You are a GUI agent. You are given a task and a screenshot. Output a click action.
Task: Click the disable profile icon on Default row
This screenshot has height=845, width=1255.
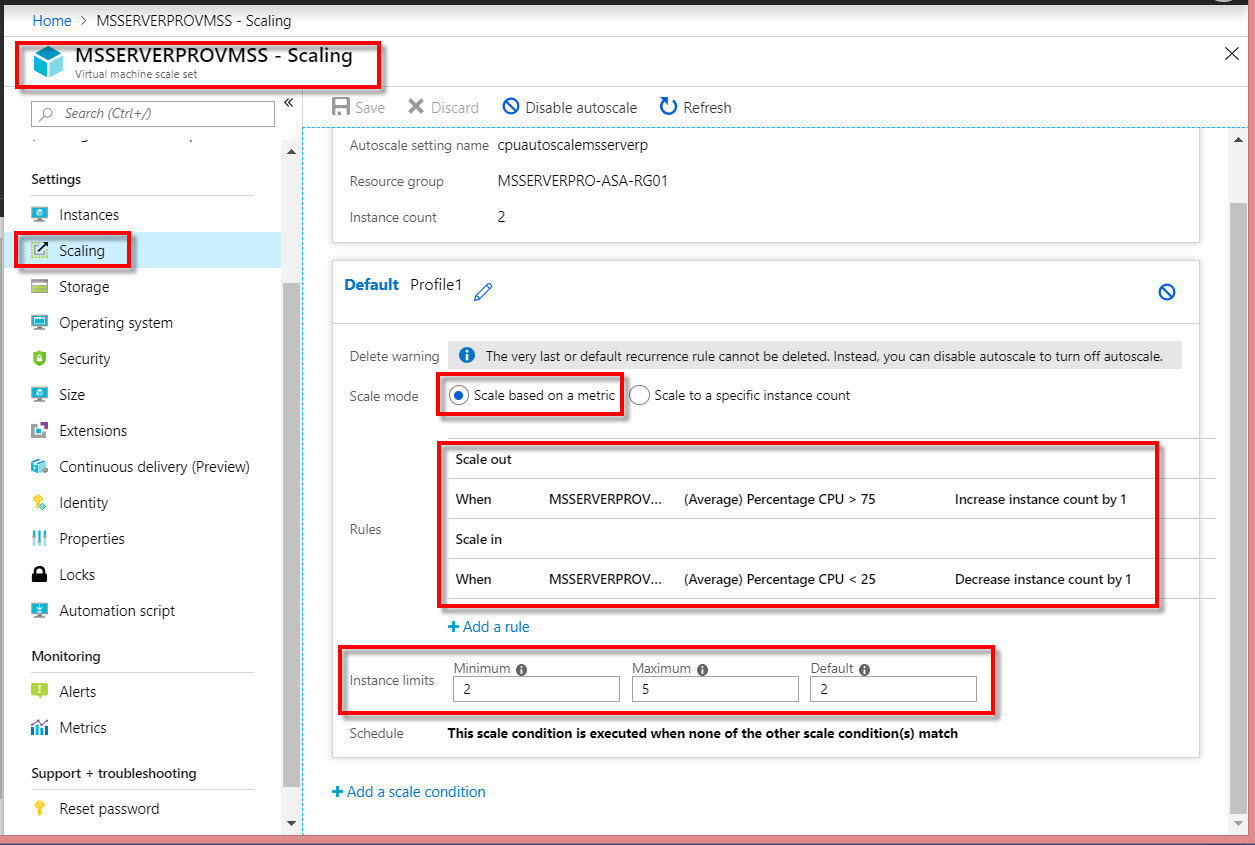pos(1166,292)
